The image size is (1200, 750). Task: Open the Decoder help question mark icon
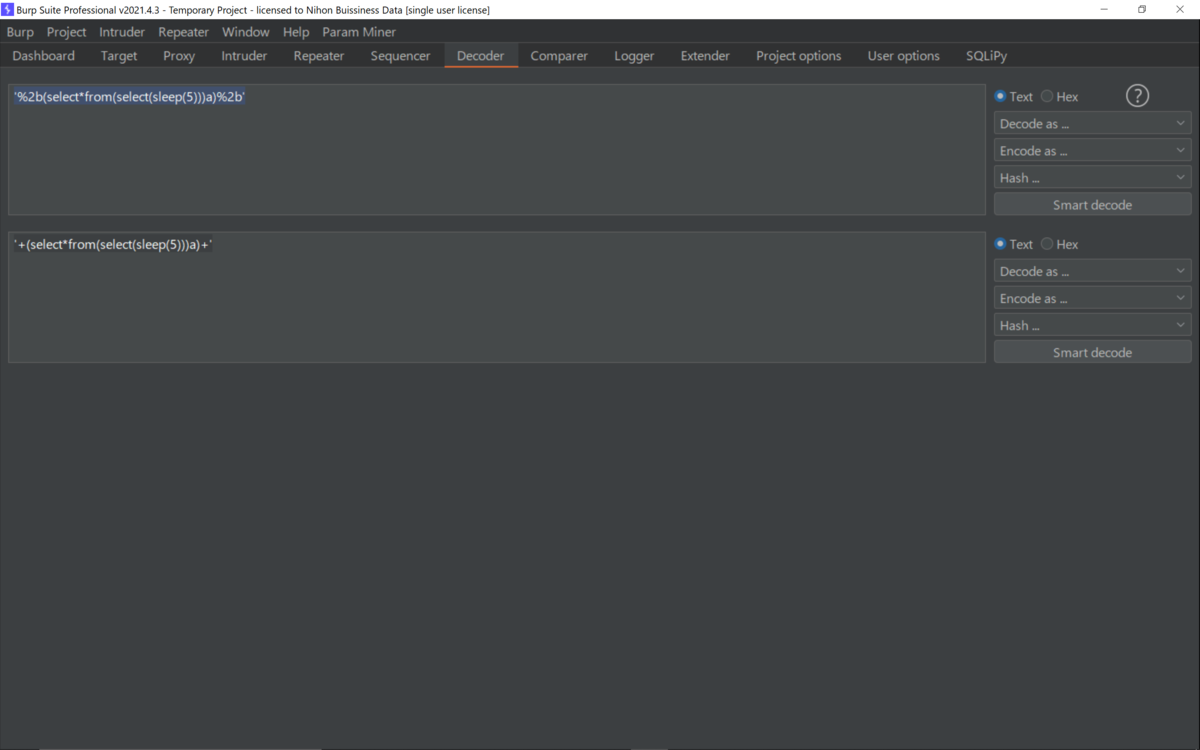click(1137, 96)
